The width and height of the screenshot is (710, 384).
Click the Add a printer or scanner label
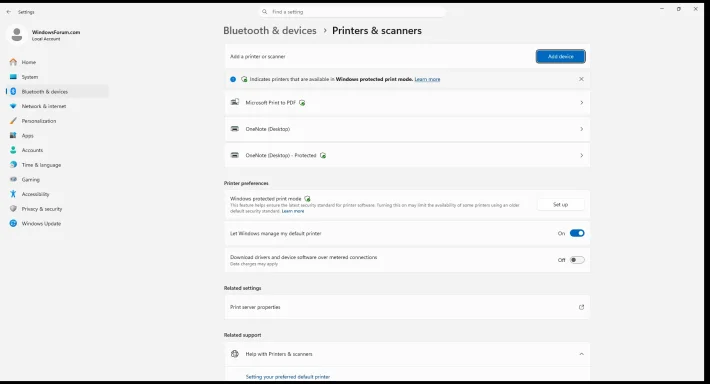click(258, 57)
